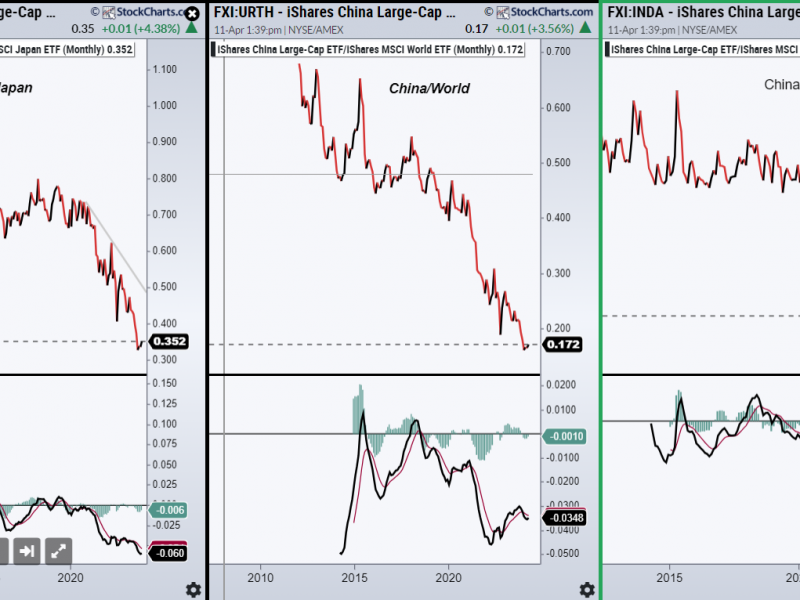Click the jump-to-latest arrow button in Japan chart
800x600 pixels.
[27, 551]
